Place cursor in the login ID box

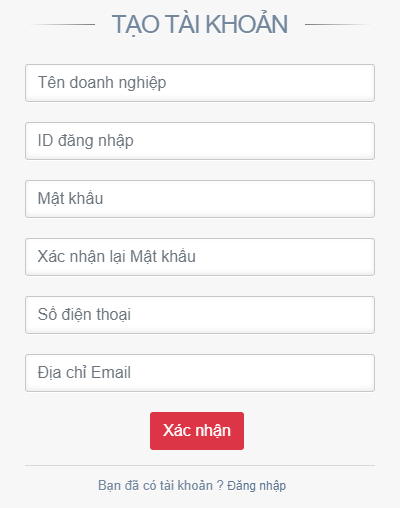(x=200, y=141)
